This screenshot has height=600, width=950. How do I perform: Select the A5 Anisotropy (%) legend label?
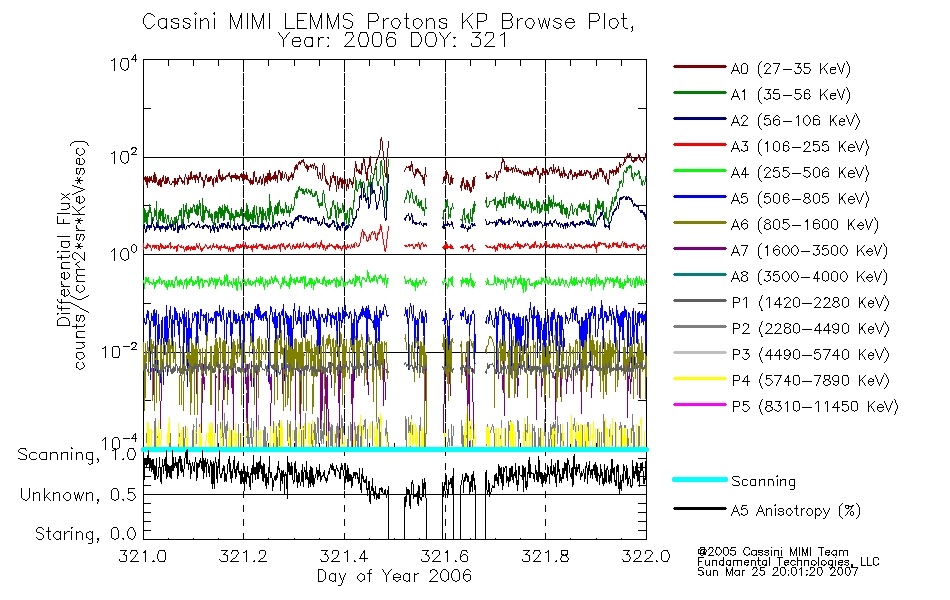(796, 511)
